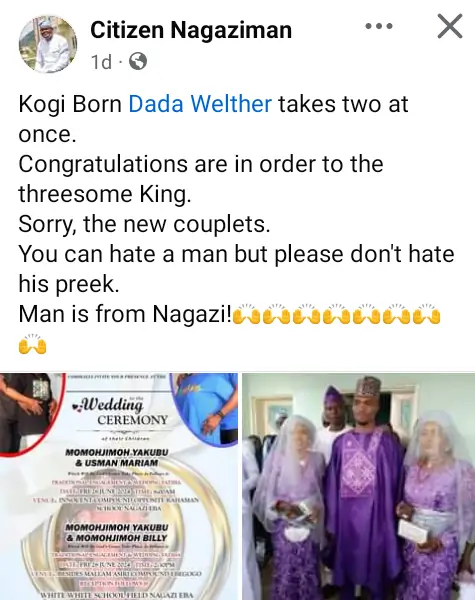The height and width of the screenshot is (600, 475).
Task: Click the globe public privacy icon
Action: click(x=138, y=61)
